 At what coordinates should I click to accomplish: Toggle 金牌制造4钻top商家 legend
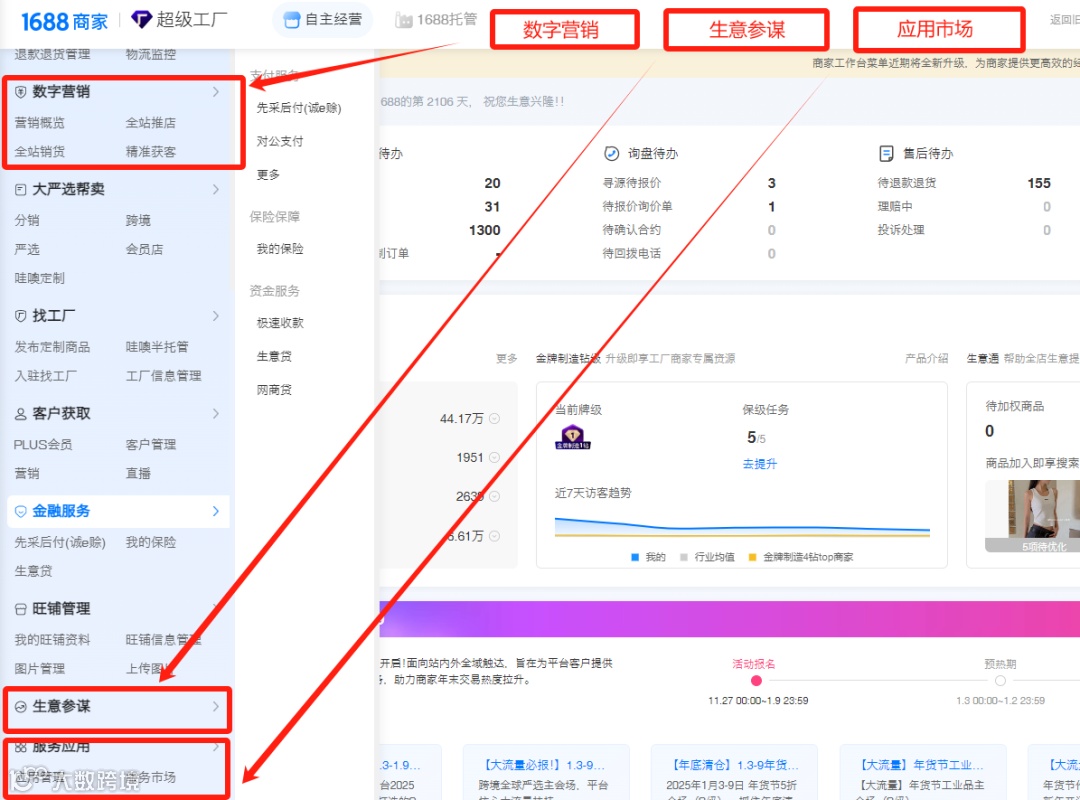tap(800, 557)
